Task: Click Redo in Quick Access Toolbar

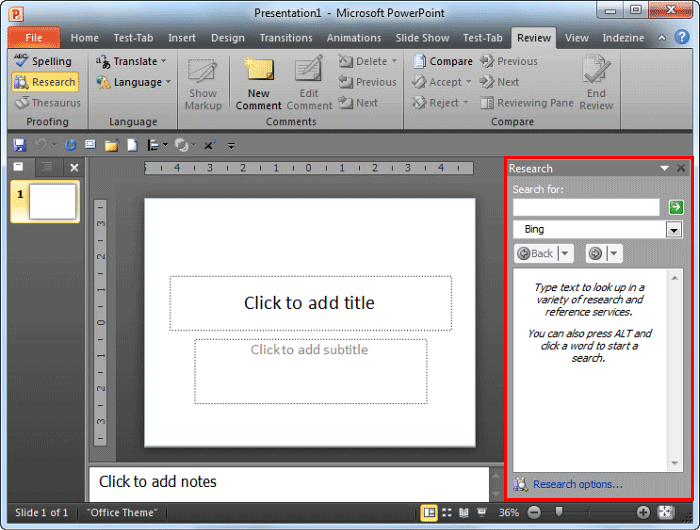Action: (71, 145)
